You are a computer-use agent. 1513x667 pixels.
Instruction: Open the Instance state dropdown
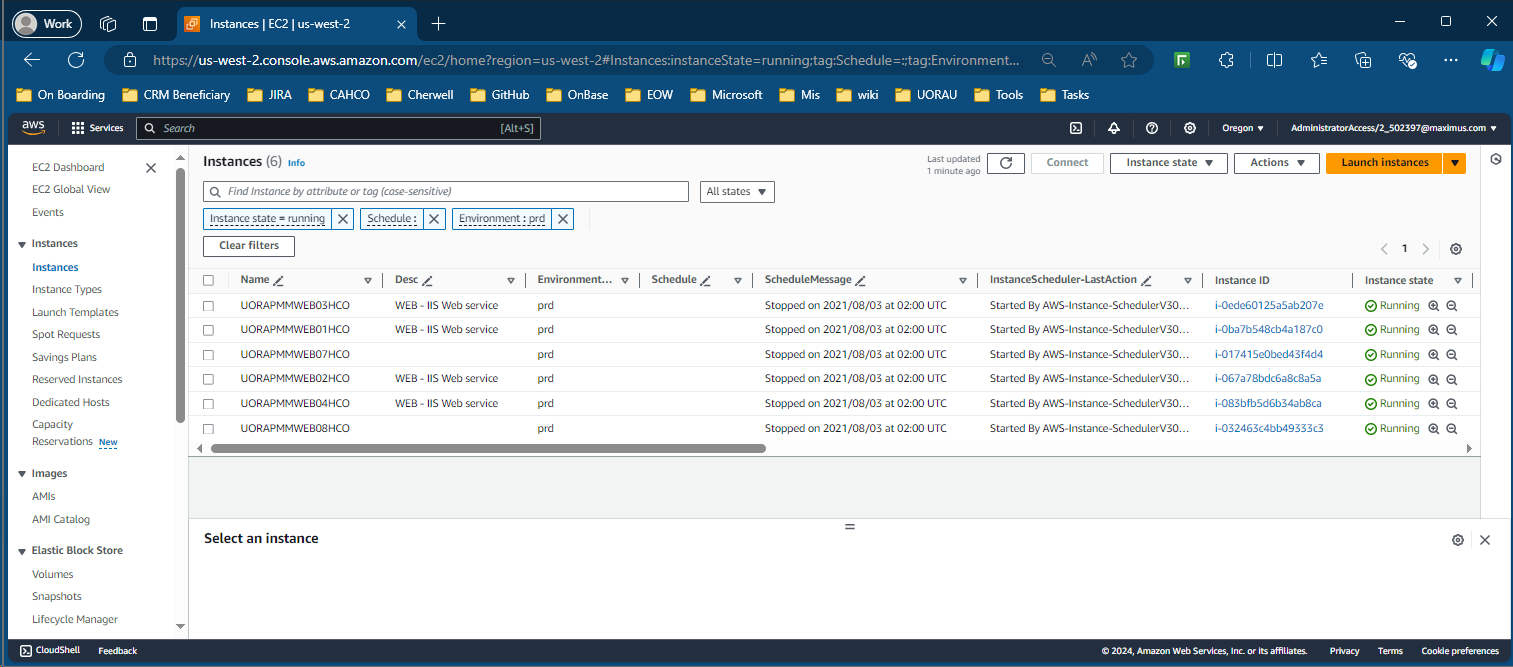pos(1168,163)
